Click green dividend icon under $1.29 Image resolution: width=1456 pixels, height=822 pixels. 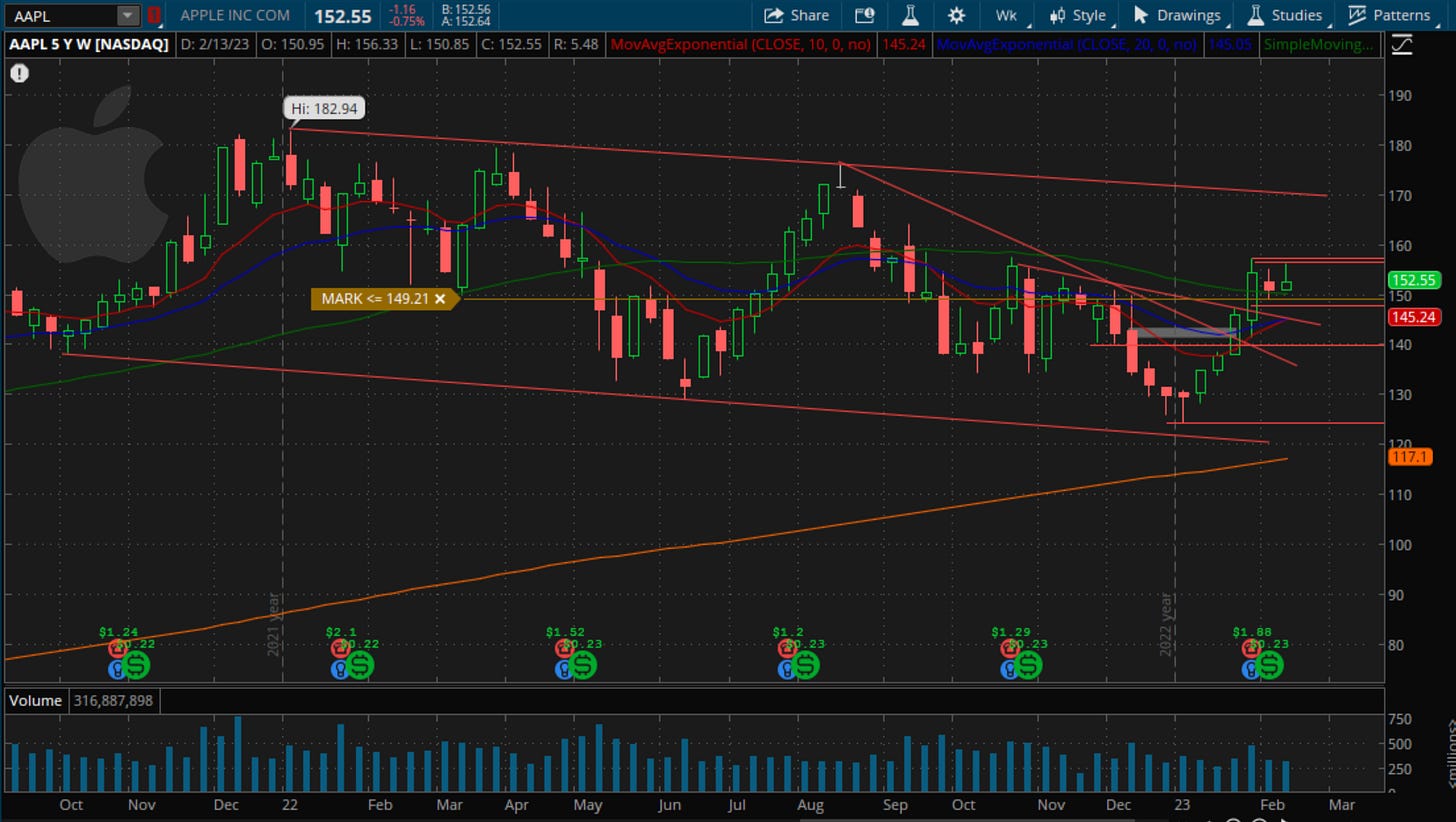tap(1027, 664)
